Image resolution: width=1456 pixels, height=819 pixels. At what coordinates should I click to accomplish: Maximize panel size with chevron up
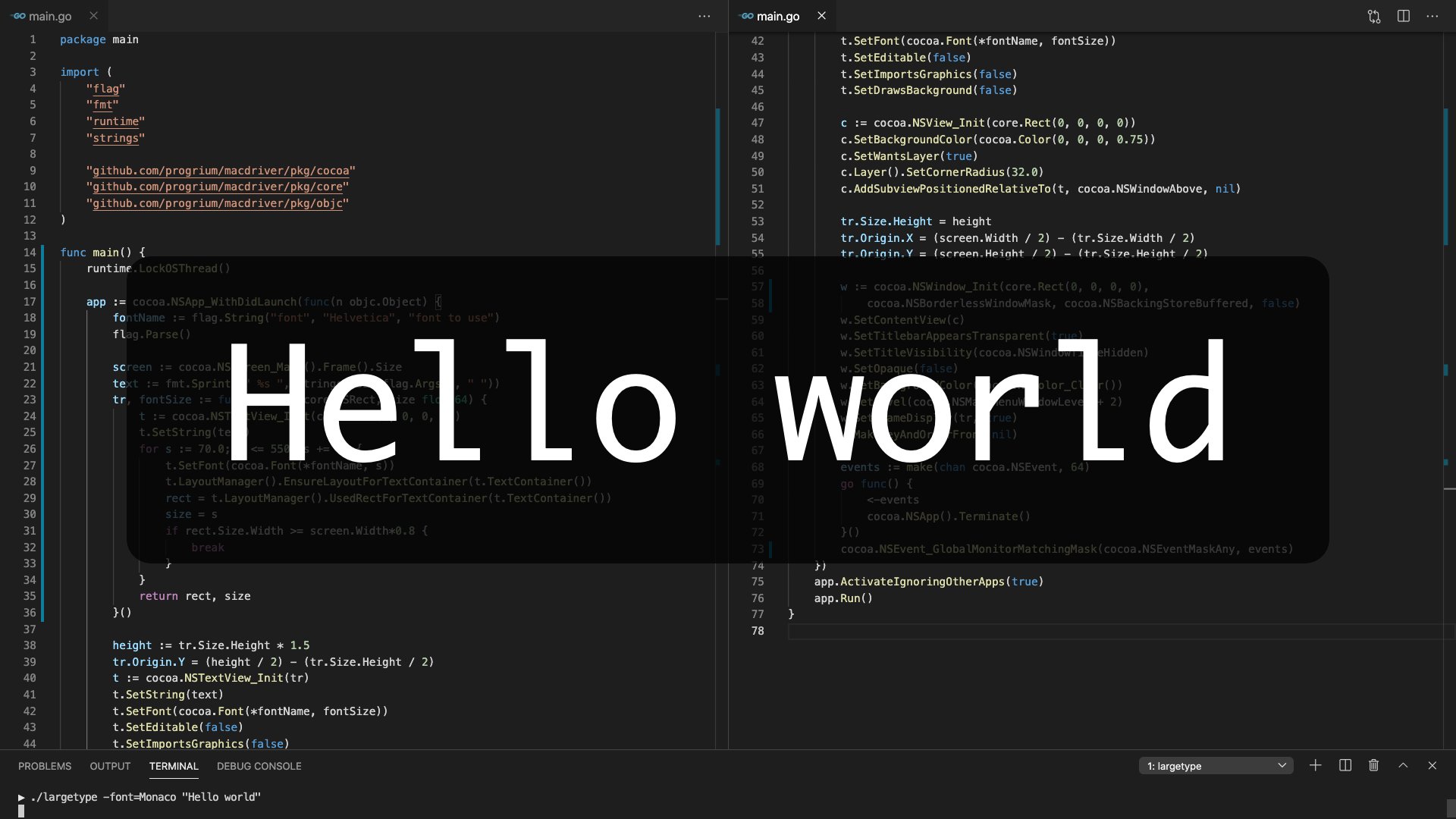[1403, 766]
